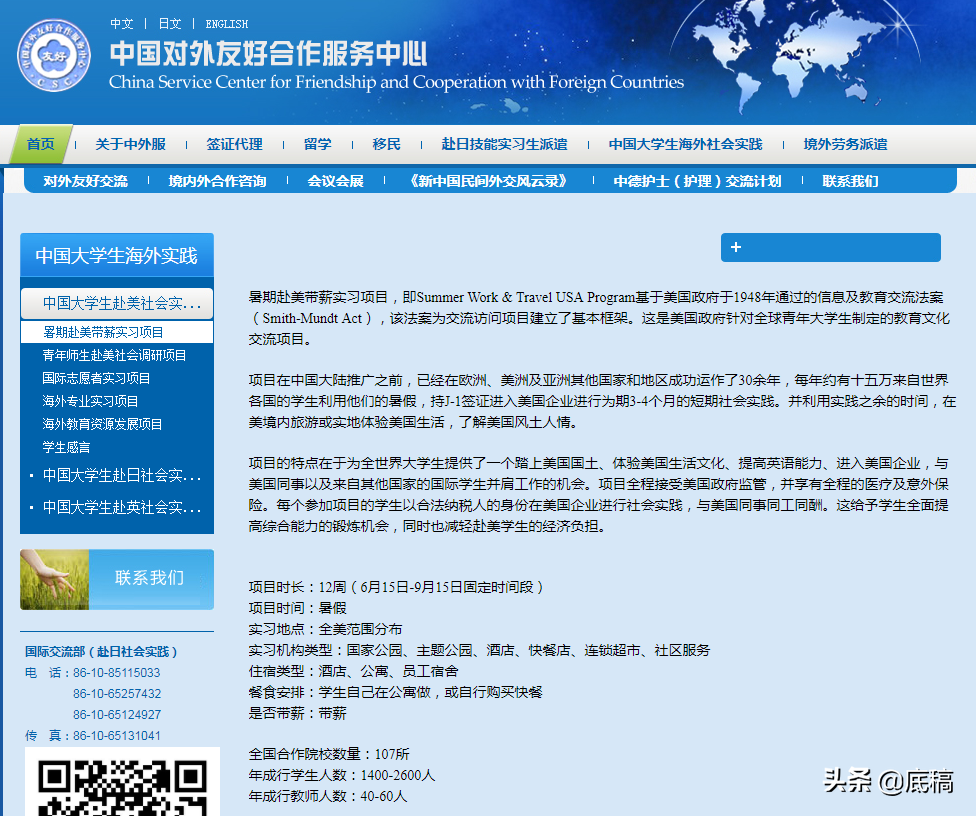The width and height of the screenshot is (976, 816).
Task: Switch to the 日文 version
Action: click(169, 22)
